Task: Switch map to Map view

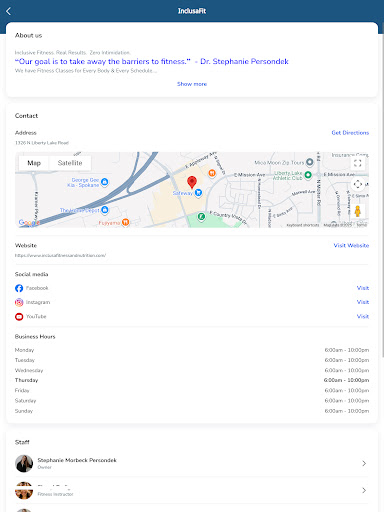Action: tap(34, 163)
